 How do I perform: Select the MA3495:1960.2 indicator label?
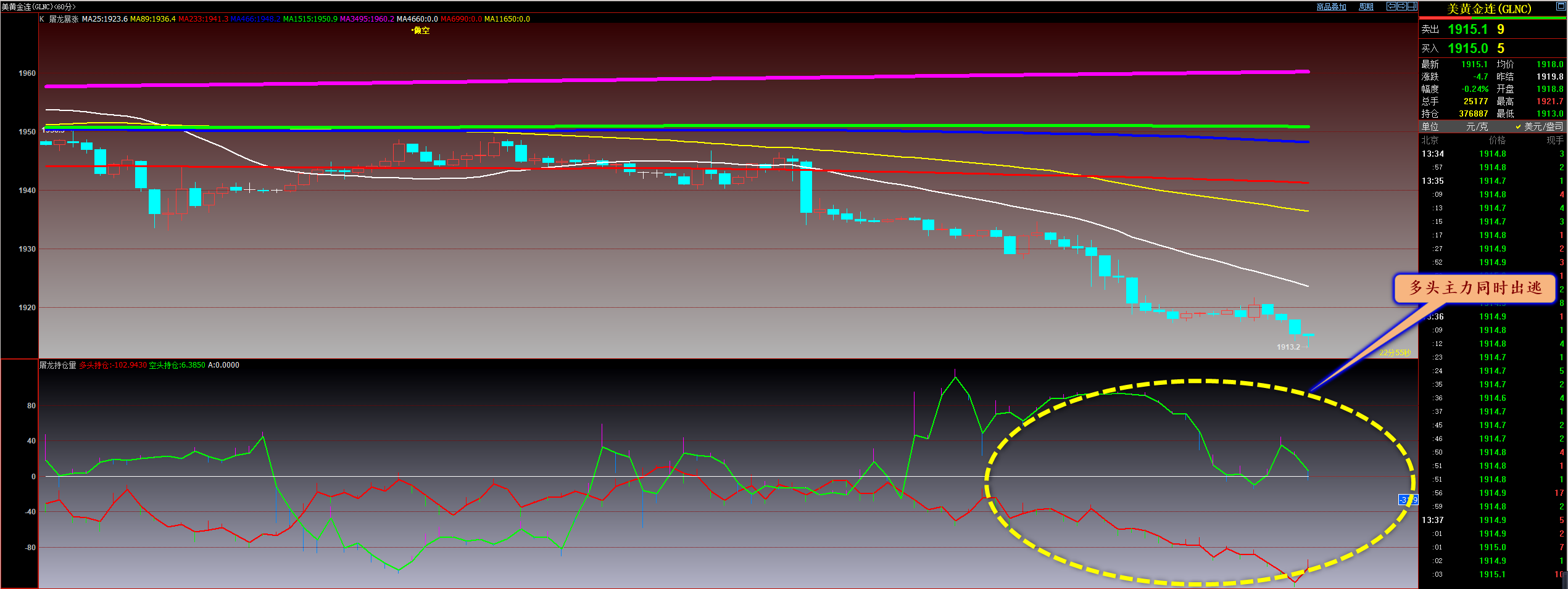click(367, 19)
